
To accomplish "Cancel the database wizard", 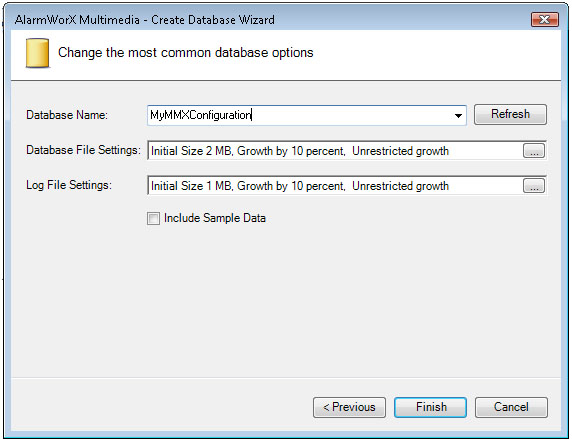I will click(511, 407).
